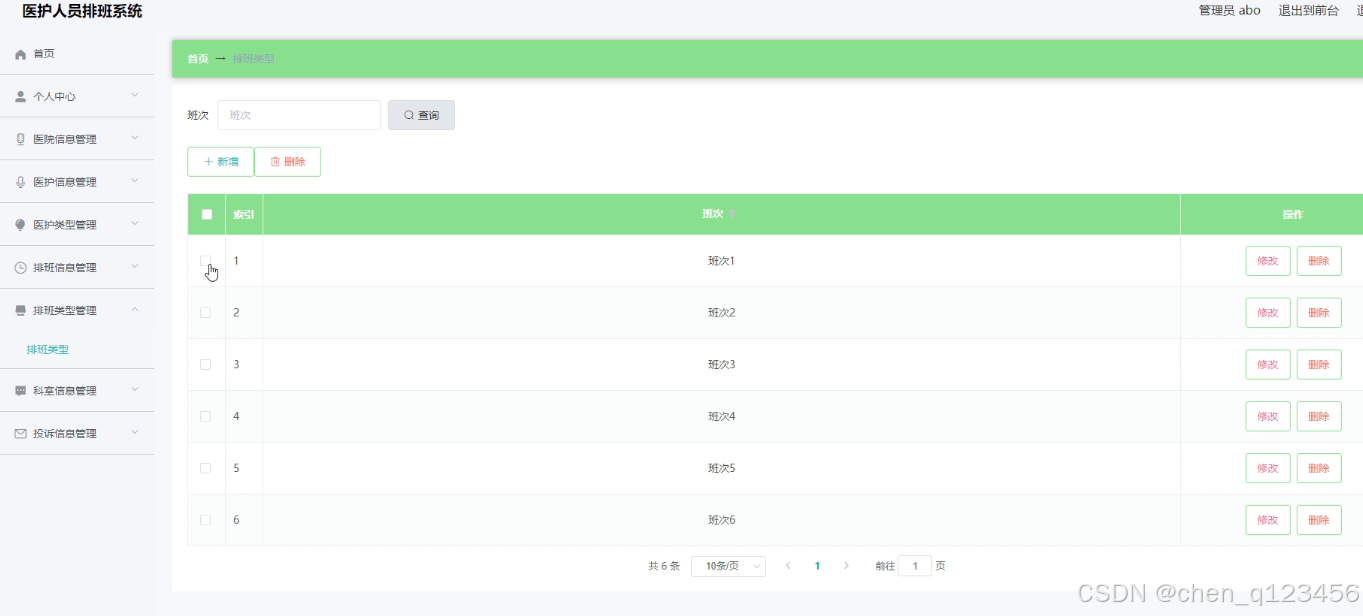The image size is (1363, 616).
Task: Open the 投诉信息管理 sidebar menu
Action: 77,434
